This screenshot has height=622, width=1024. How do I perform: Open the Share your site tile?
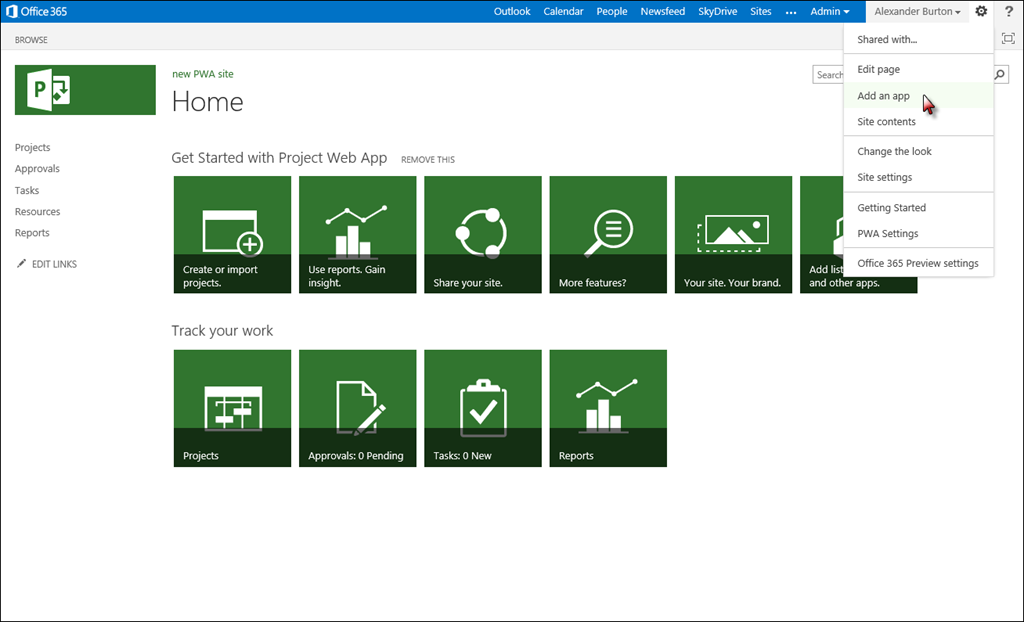(483, 235)
